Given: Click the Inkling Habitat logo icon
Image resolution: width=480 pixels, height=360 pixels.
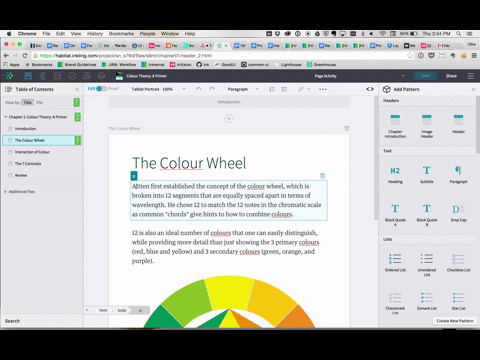Looking at the screenshot, I should click(x=9, y=76).
